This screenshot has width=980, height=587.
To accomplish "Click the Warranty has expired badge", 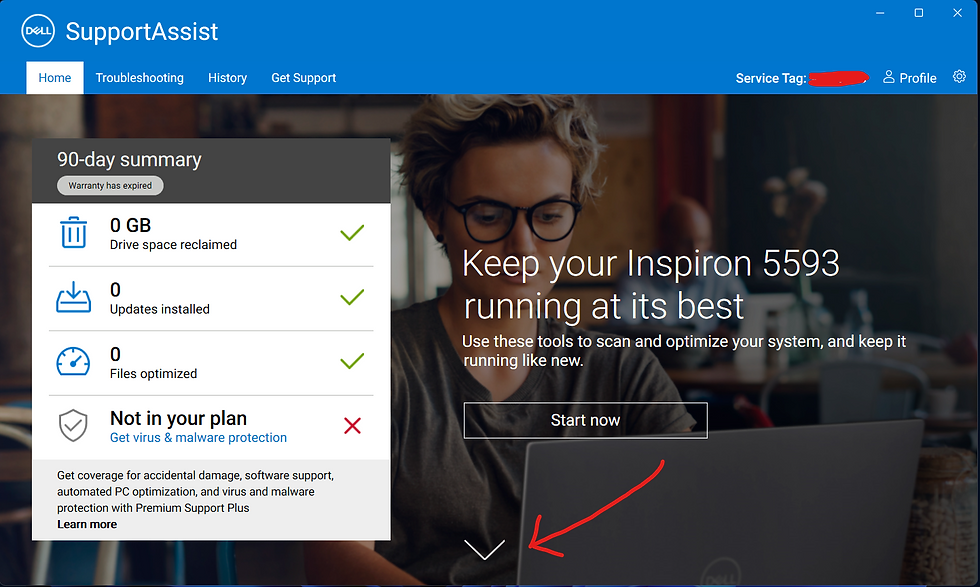I will (110, 186).
